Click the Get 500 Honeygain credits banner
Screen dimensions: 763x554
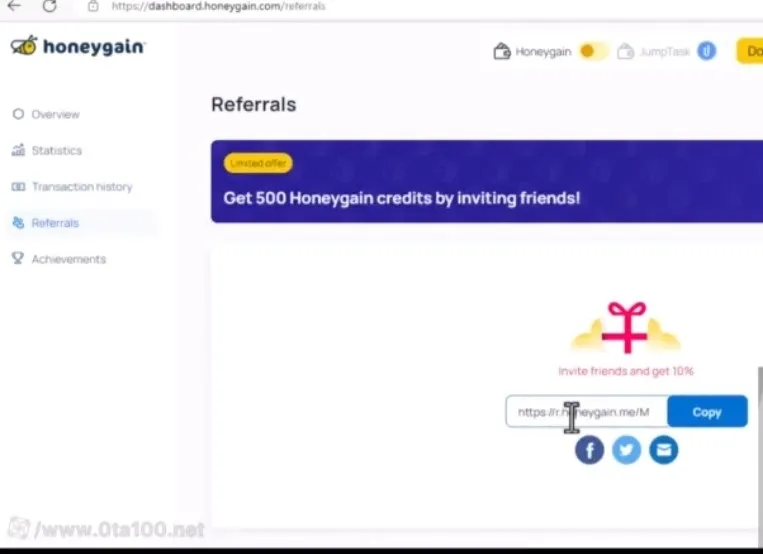(487, 182)
